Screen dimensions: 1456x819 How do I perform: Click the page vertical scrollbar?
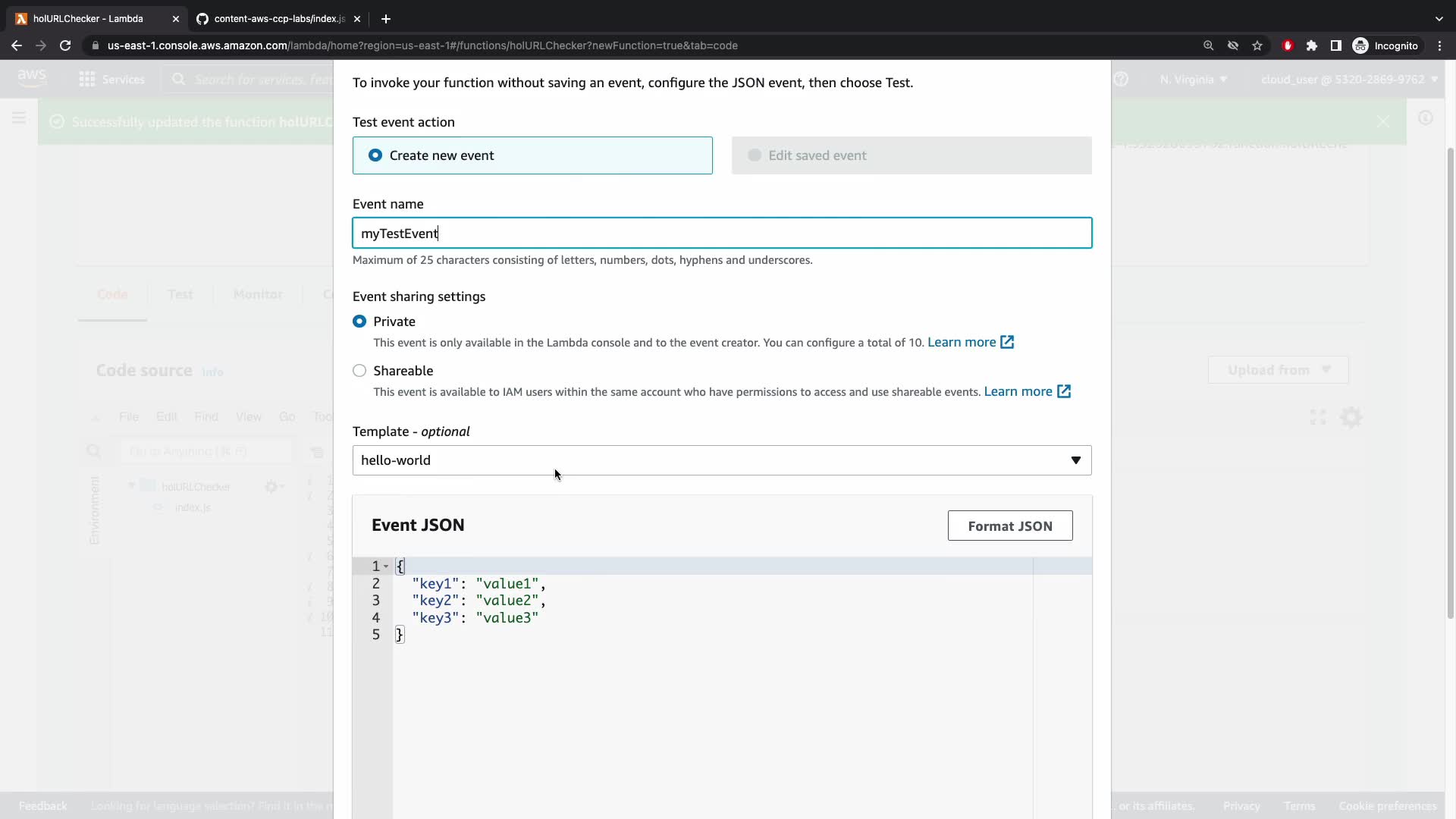point(1450,379)
